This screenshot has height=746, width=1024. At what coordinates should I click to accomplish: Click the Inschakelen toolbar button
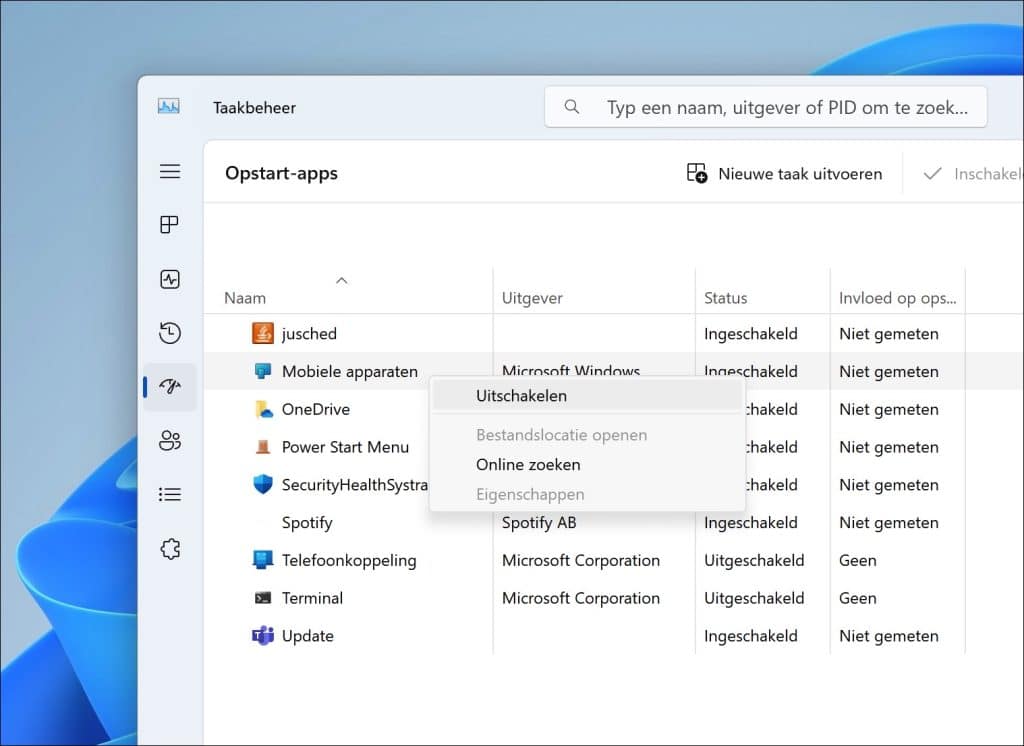[970, 174]
